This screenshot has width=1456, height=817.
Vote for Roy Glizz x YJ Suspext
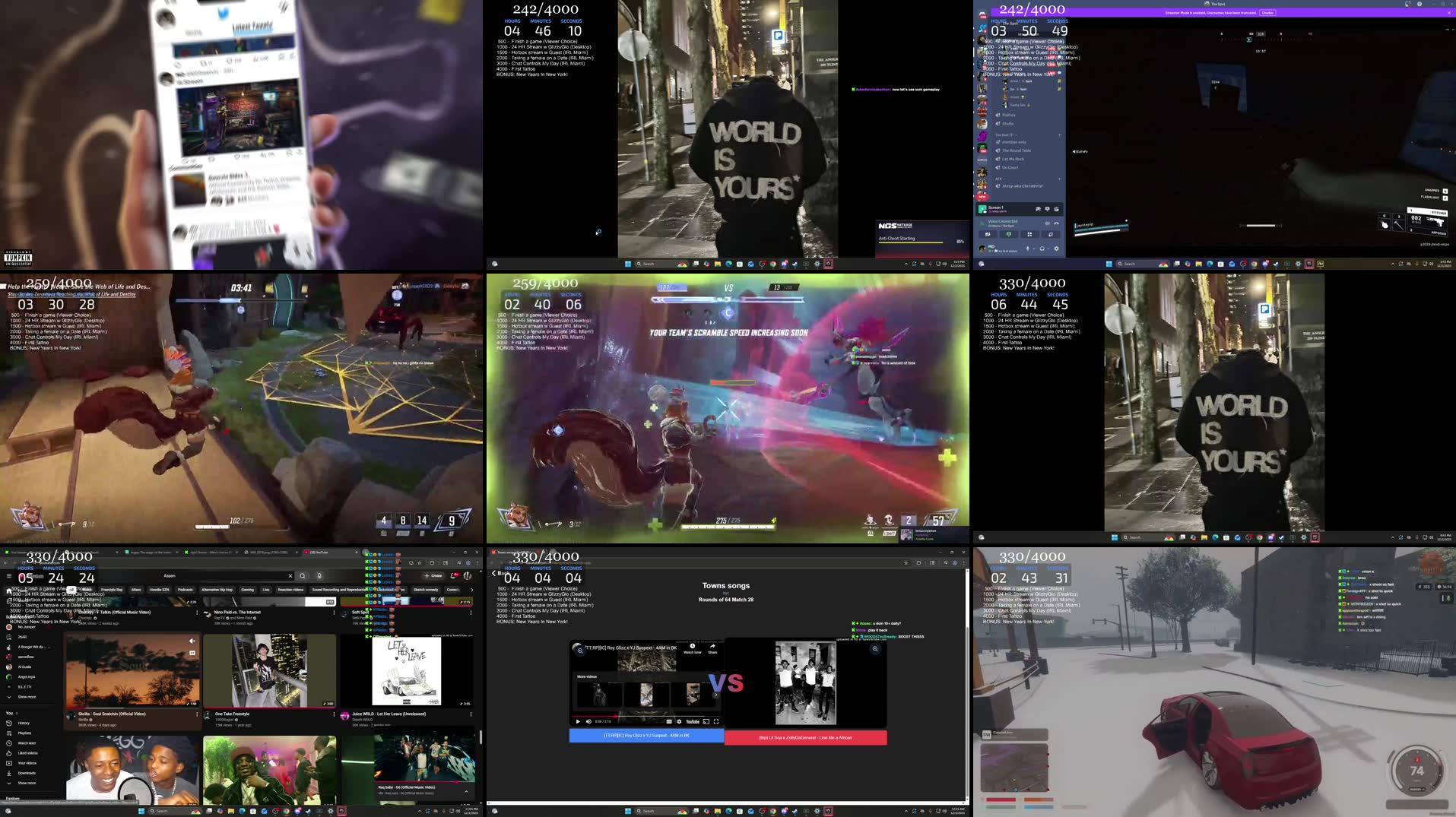pos(646,736)
